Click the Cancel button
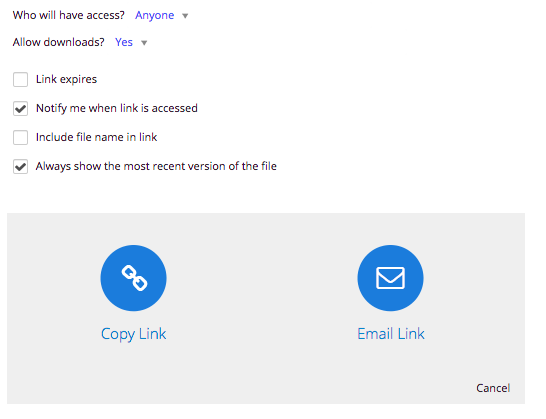This screenshot has width=546, height=419. pos(493,388)
